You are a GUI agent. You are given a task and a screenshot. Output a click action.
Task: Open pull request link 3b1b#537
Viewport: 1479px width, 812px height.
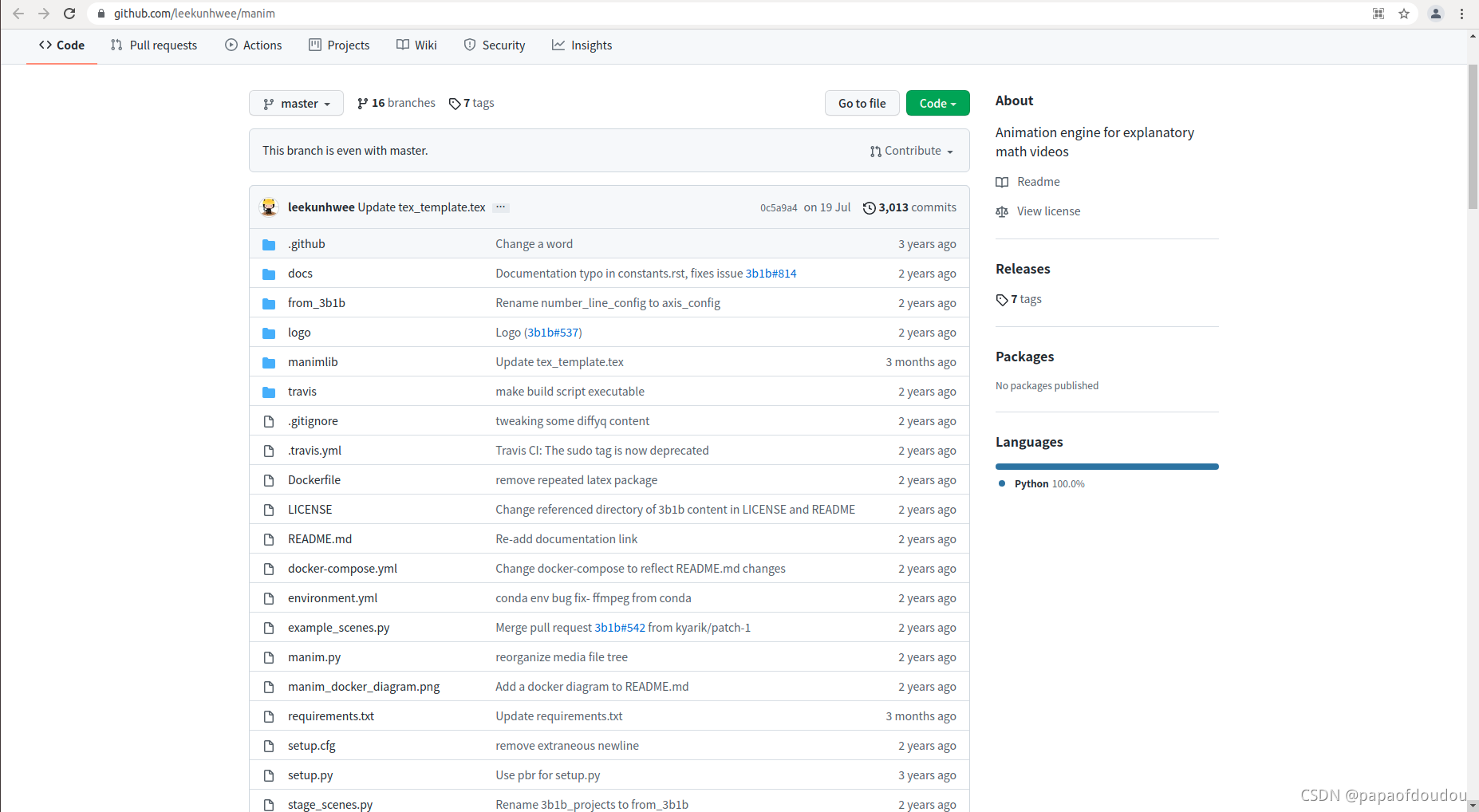[x=554, y=333]
